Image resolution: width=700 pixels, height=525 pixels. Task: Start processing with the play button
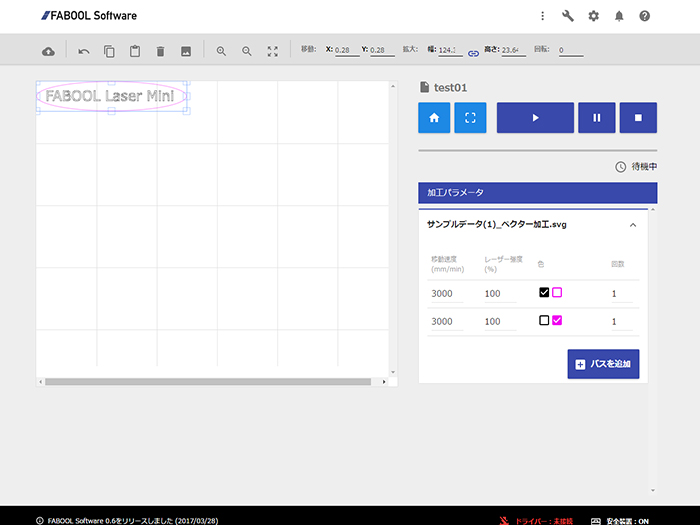535,118
